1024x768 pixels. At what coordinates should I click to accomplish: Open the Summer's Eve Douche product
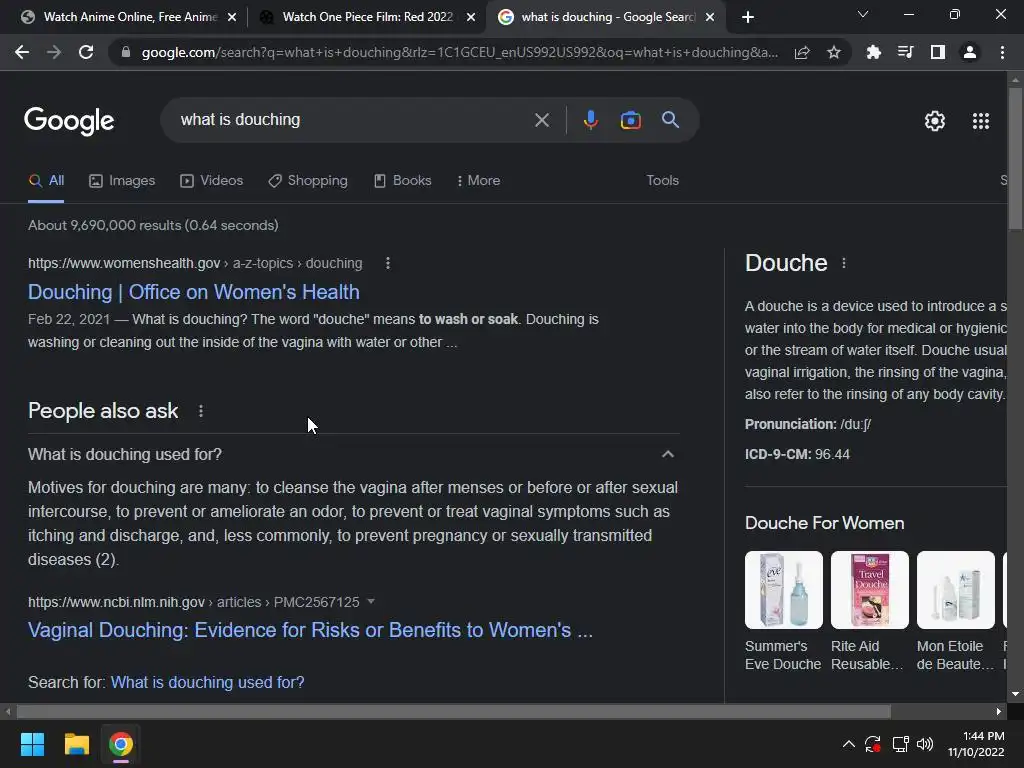[x=783, y=611]
